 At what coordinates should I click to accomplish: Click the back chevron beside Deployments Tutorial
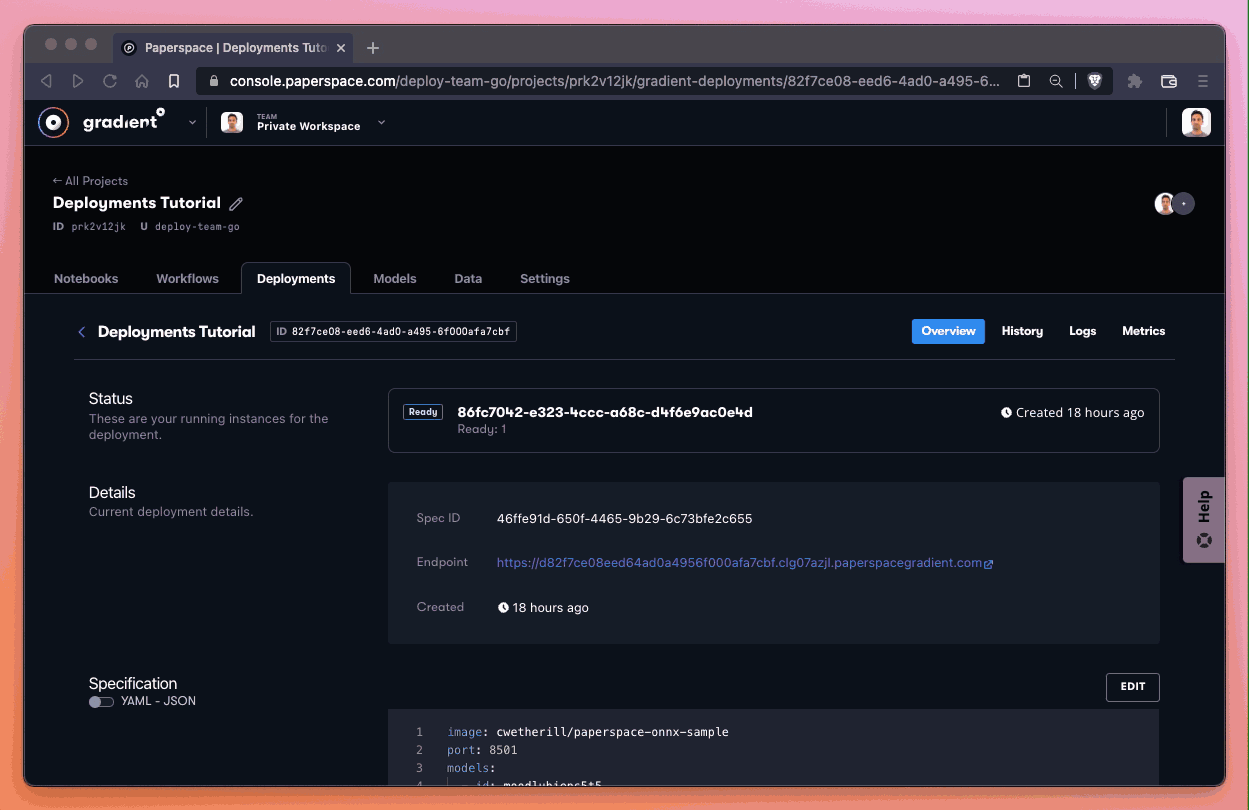click(x=82, y=332)
